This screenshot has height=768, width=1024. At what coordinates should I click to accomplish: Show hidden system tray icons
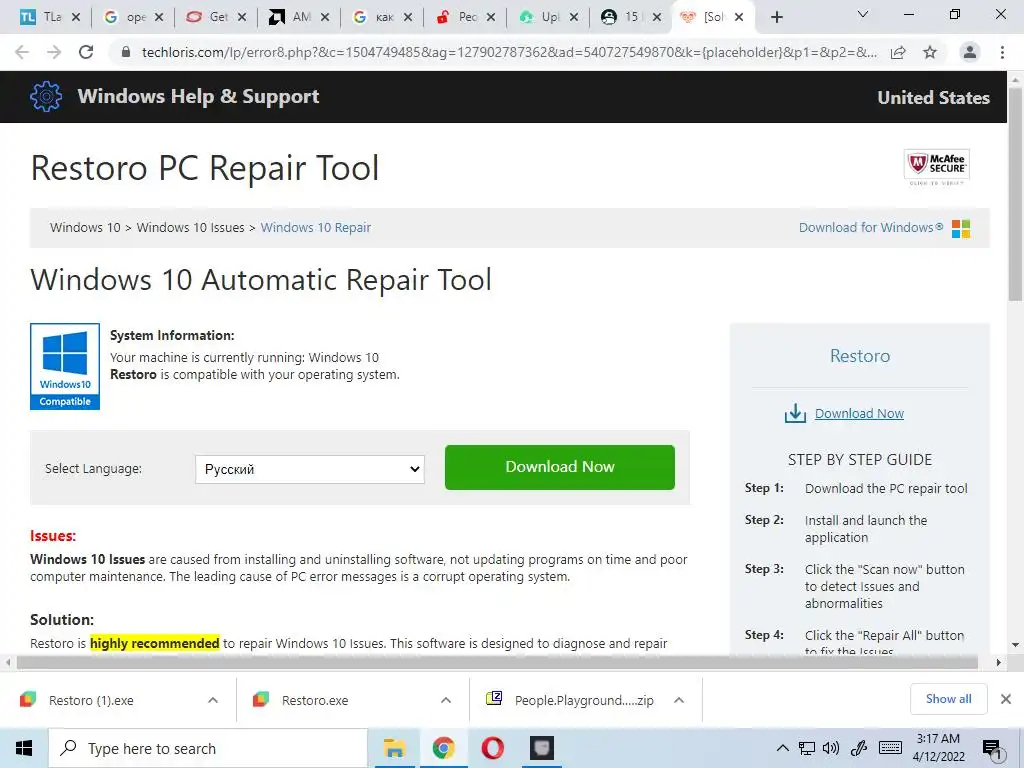pos(782,748)
